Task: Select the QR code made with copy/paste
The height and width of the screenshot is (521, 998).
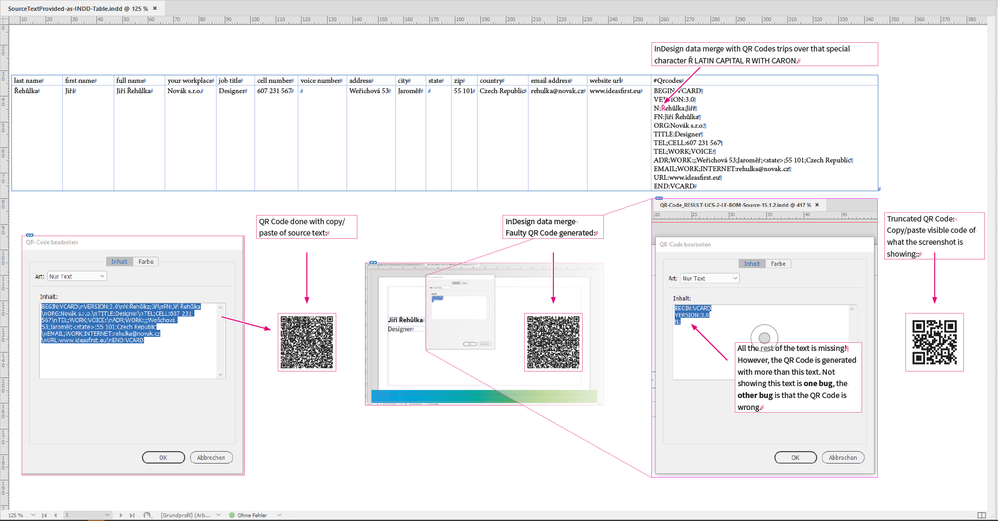Action: 307,342
